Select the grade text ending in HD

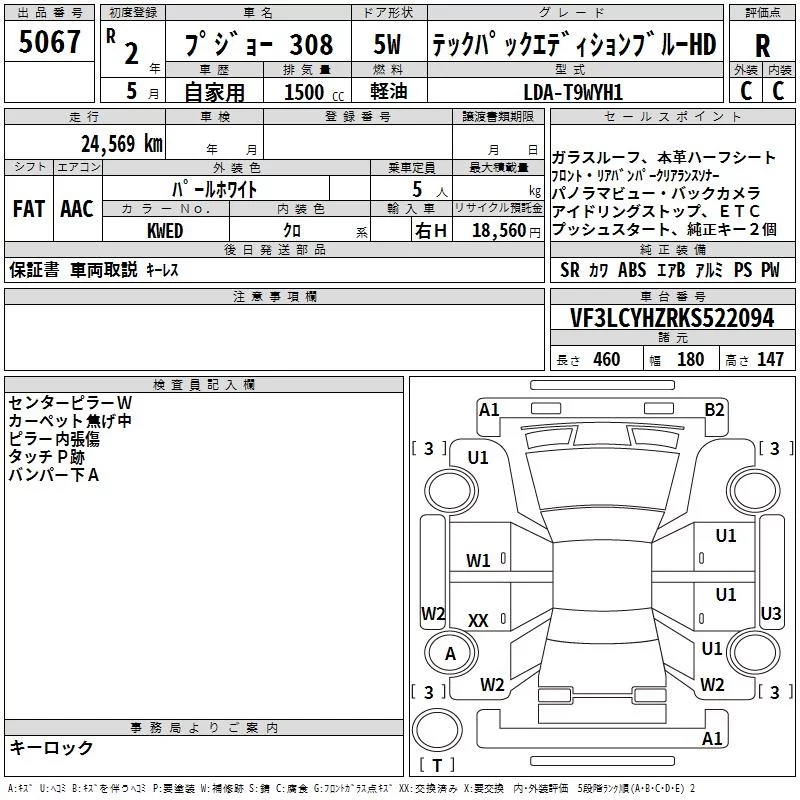(574, 44)
